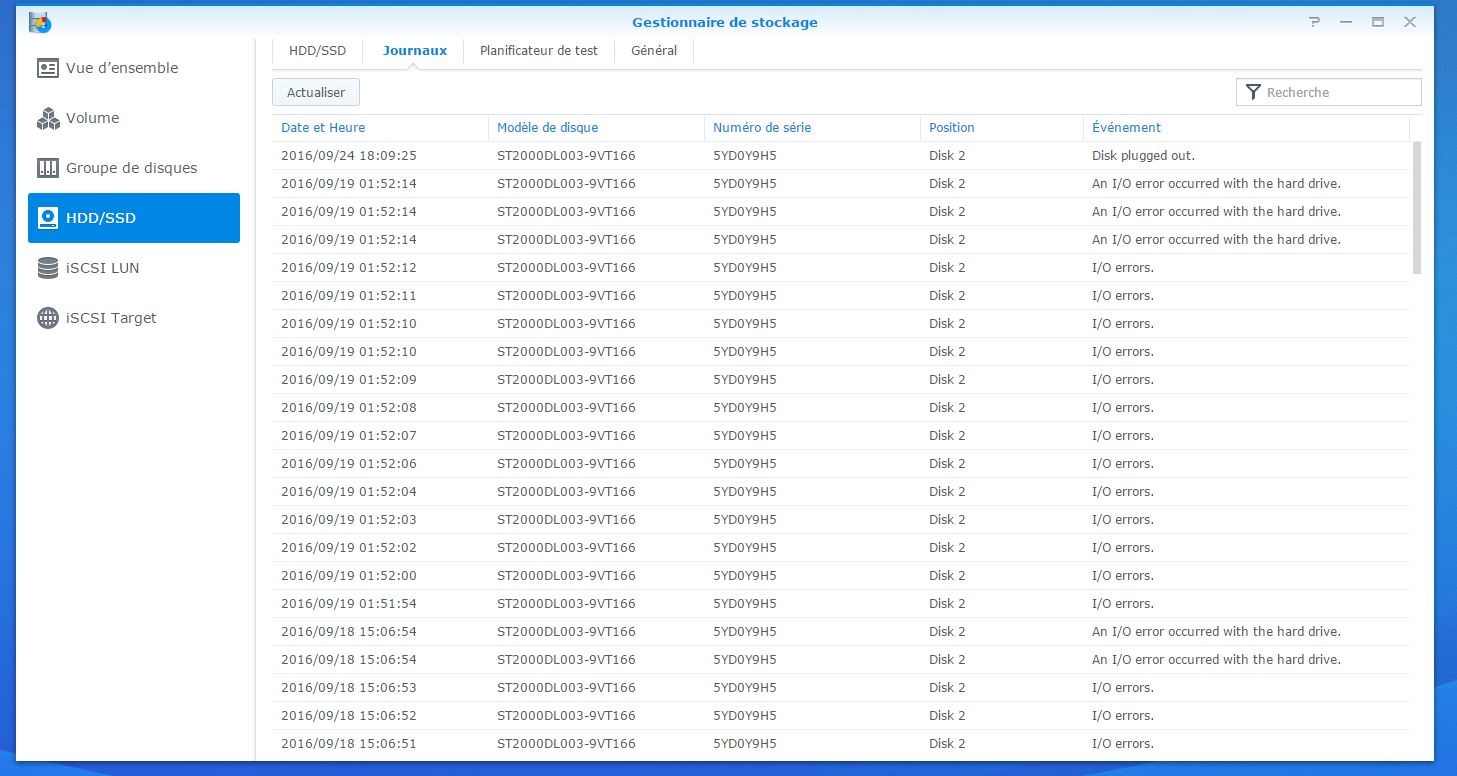Image resolution: width=1457 pixels, height=776 pixels.
Task: Click the Volume cubes icon
Action: [x=48, y=118]
